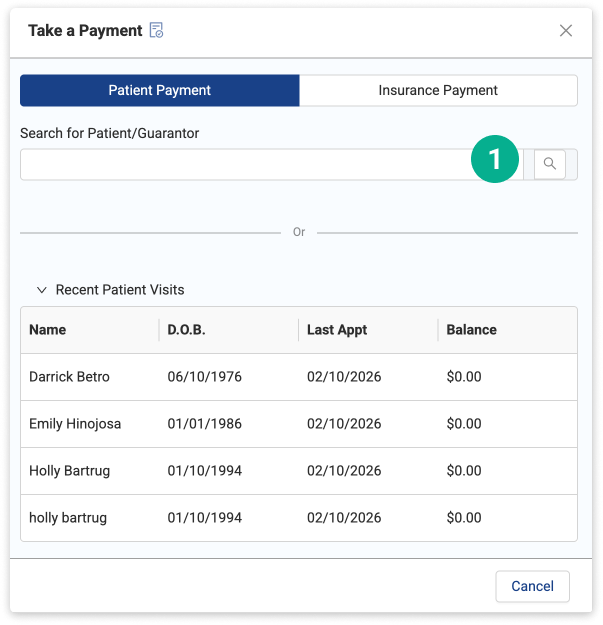Select patient Darrick Betro
Screen dimensions: 603x625
69,377
